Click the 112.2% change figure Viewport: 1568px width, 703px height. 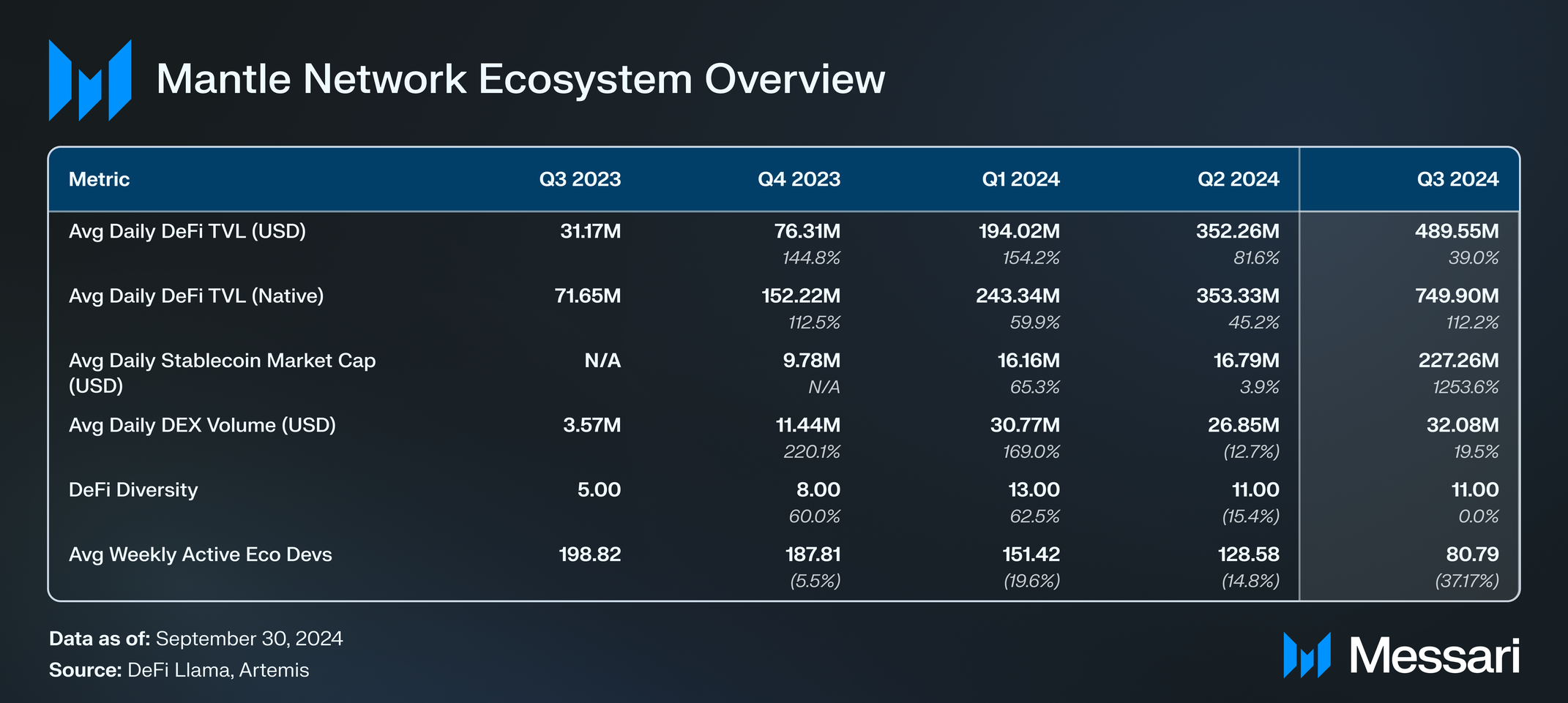point(1472,322)
